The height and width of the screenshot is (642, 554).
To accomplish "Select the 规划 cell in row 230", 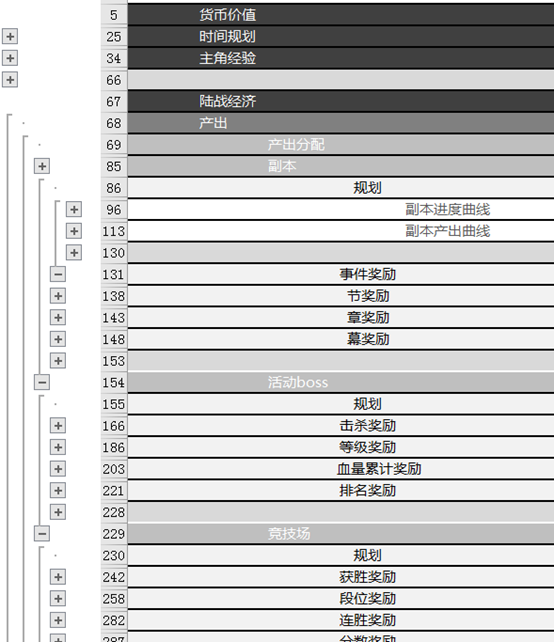I will point(341,555).
